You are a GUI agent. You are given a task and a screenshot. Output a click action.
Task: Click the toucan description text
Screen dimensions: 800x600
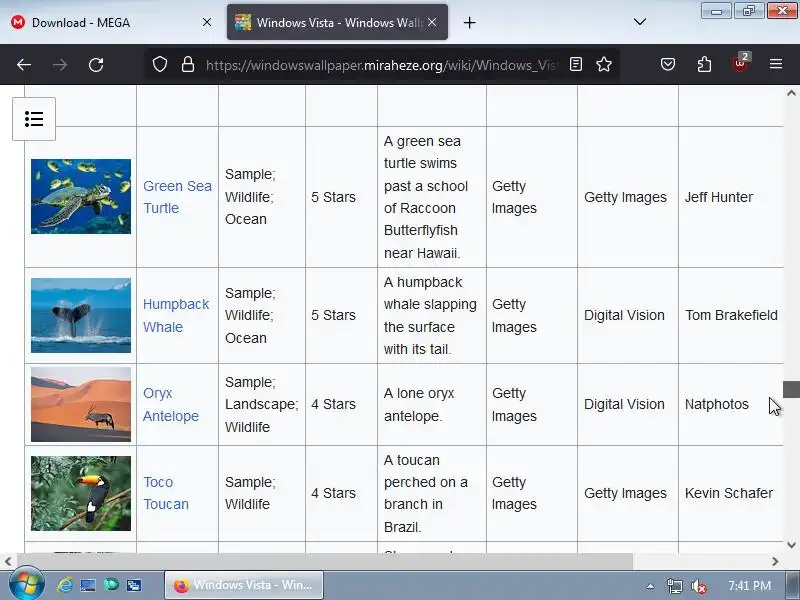click(426, 493)
